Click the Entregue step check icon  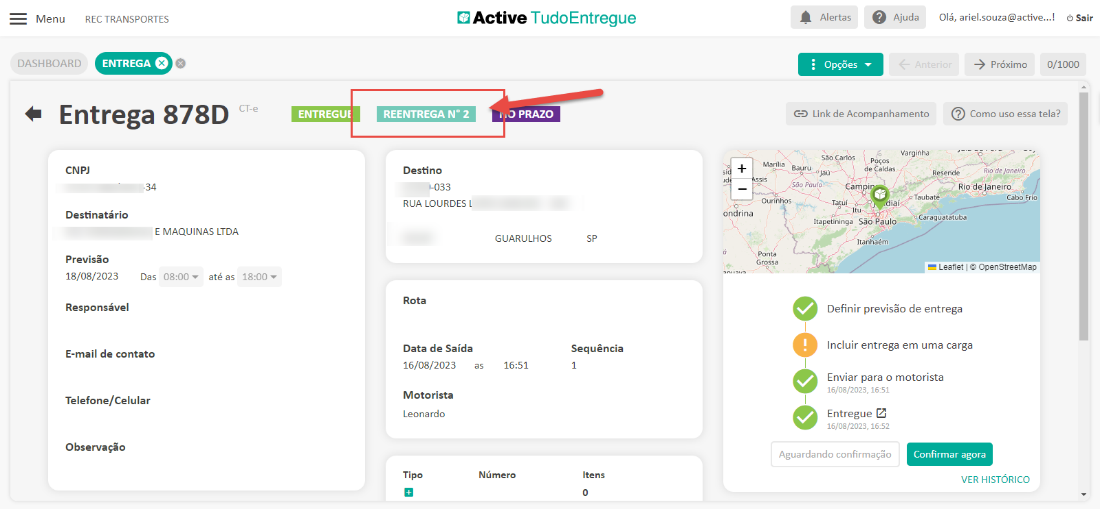(805, 418)
